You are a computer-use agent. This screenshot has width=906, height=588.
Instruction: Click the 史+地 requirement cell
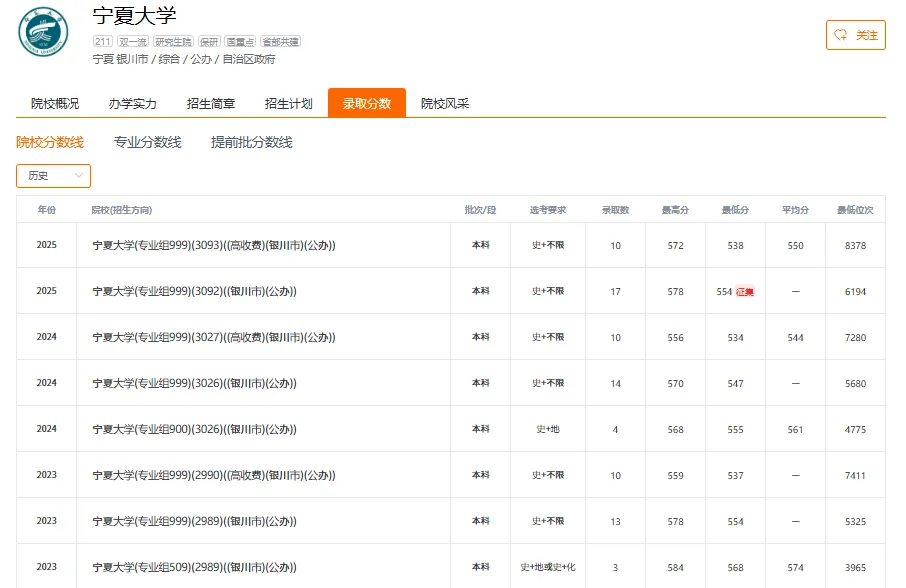(x=548, y=429)
